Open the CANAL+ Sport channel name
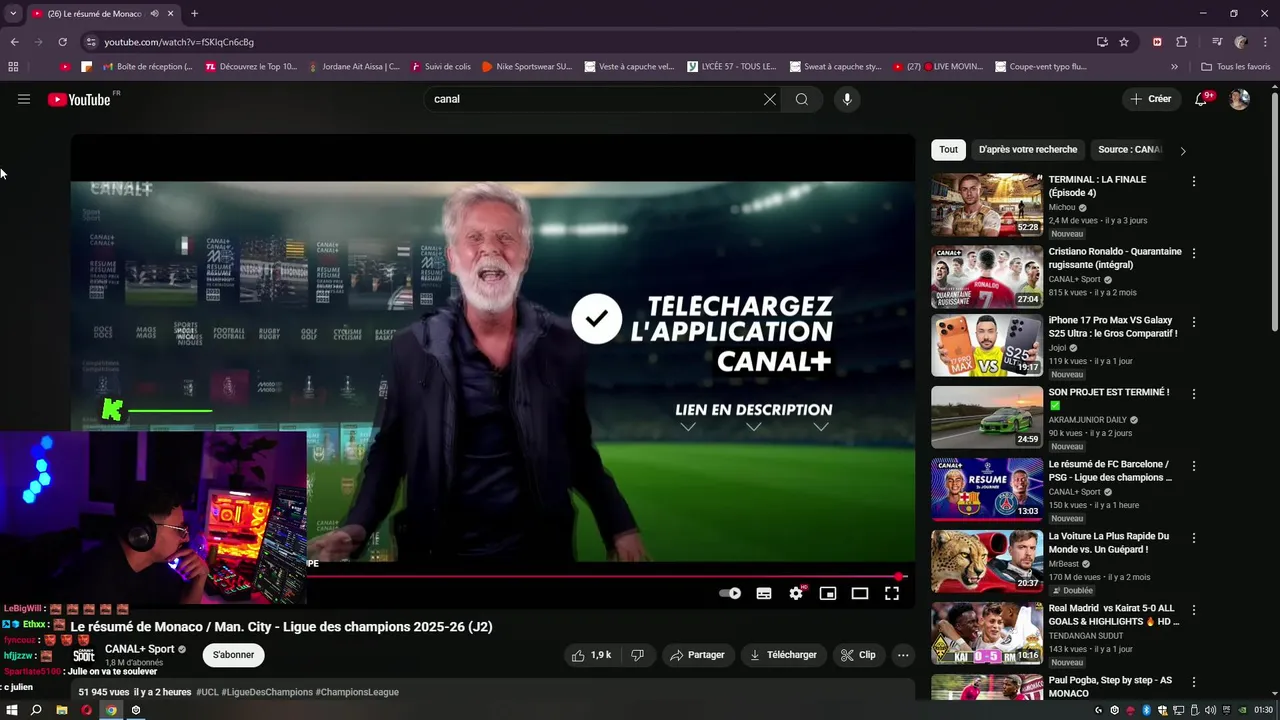This screenshot has width=1280, height=720. point(140,649)
